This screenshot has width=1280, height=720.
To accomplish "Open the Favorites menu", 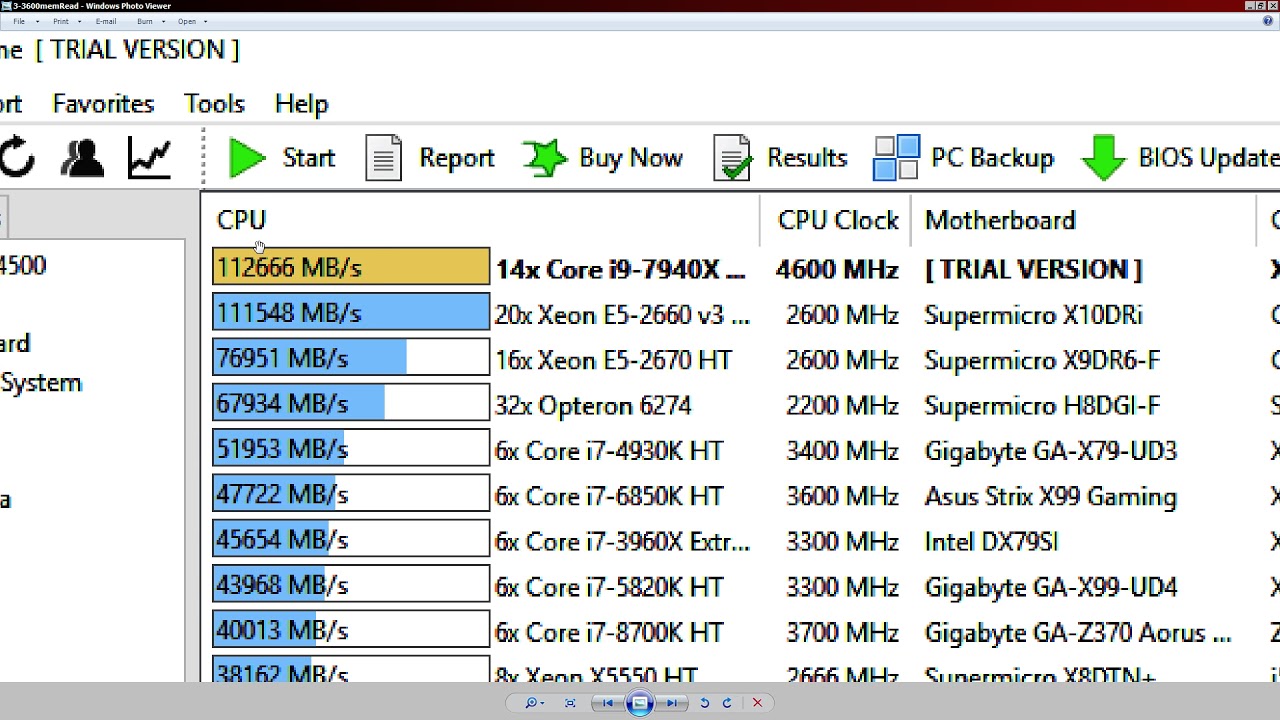I will [x=103, y=104].
